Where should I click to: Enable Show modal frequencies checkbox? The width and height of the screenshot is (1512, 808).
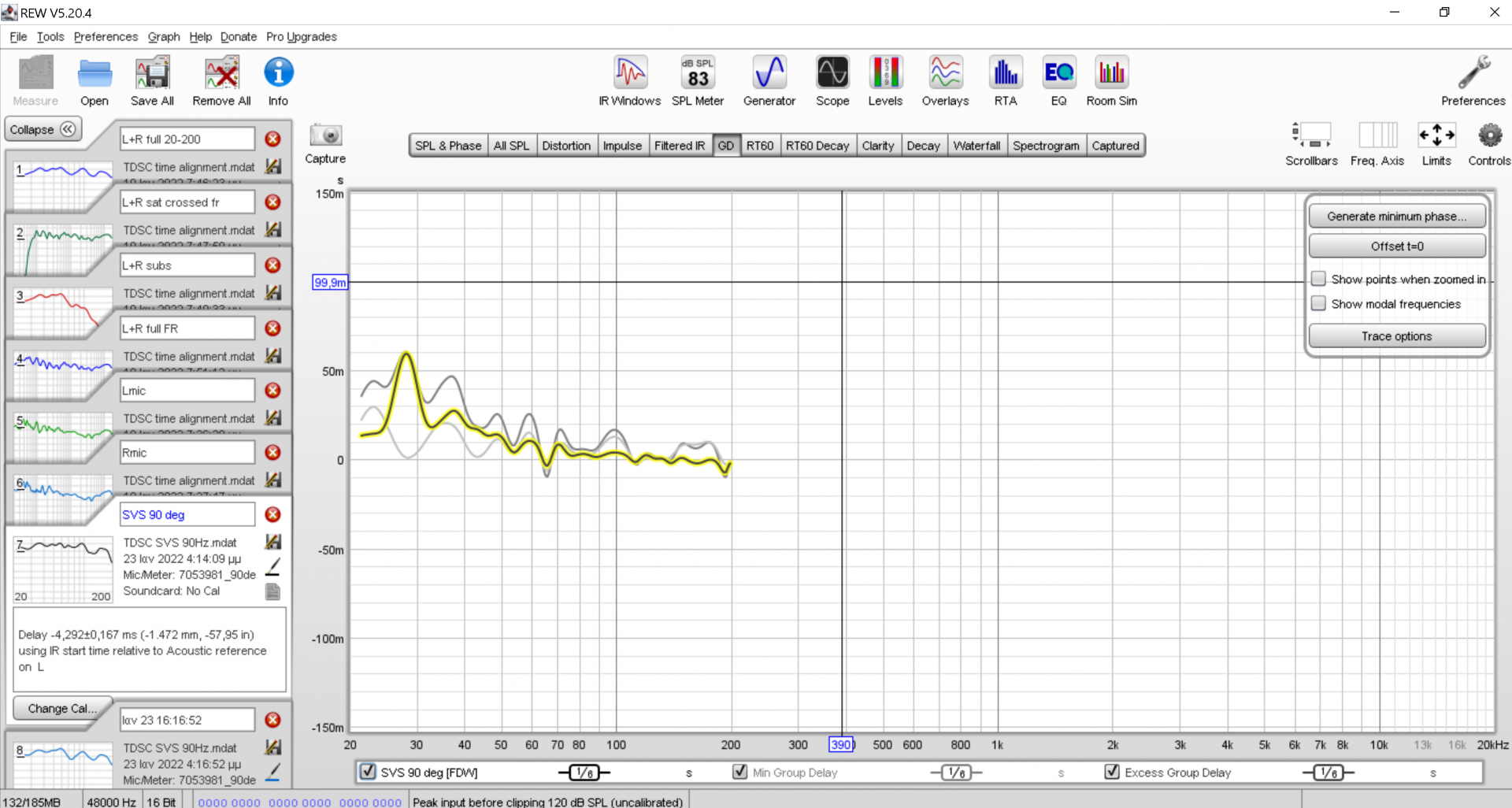1318,304
